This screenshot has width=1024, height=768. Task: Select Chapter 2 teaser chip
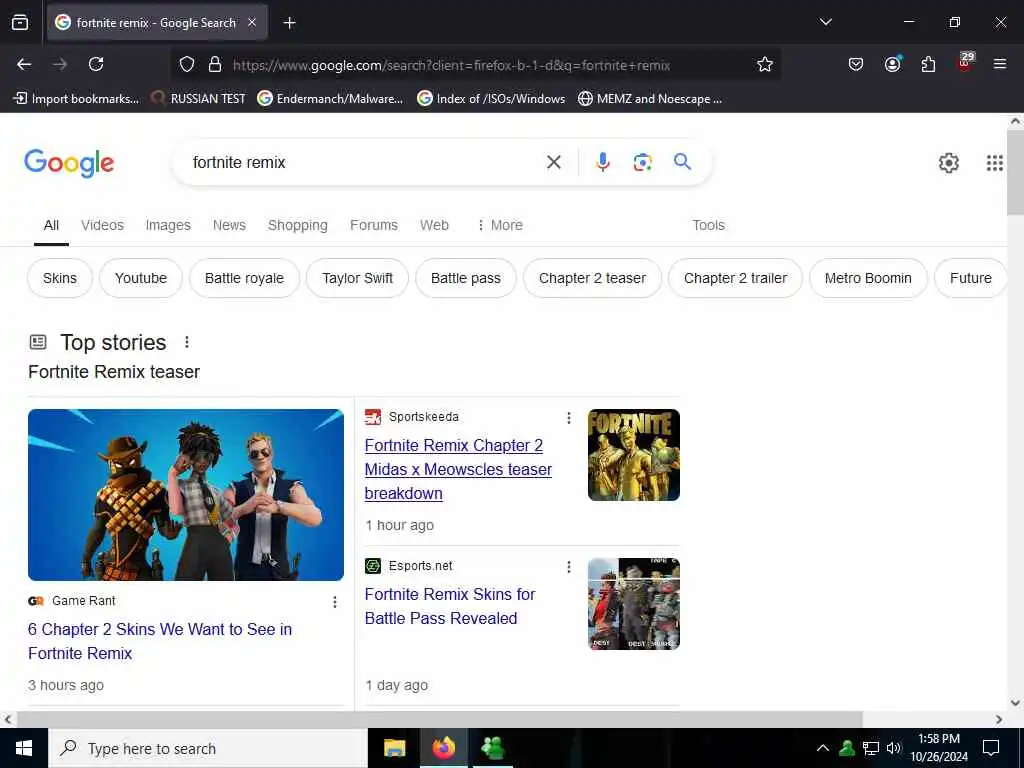click(x=592, y=278)
